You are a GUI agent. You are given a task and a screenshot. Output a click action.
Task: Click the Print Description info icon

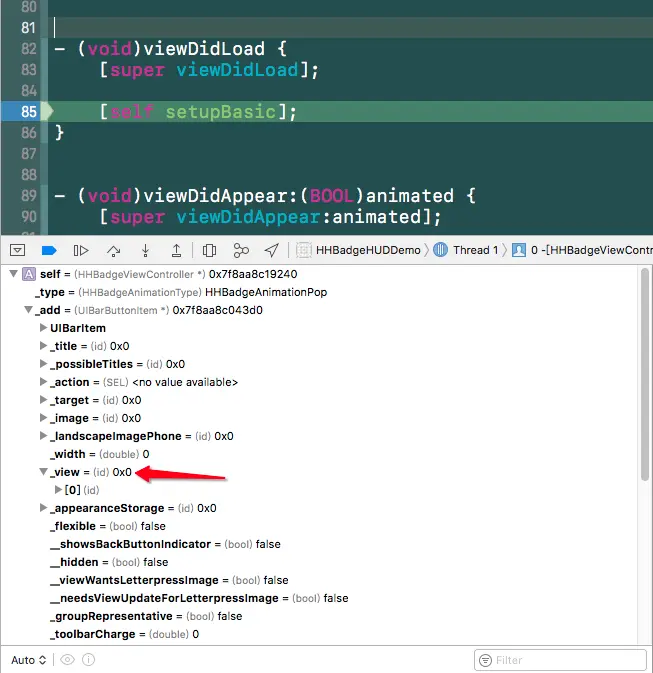(x=88, y=659)
